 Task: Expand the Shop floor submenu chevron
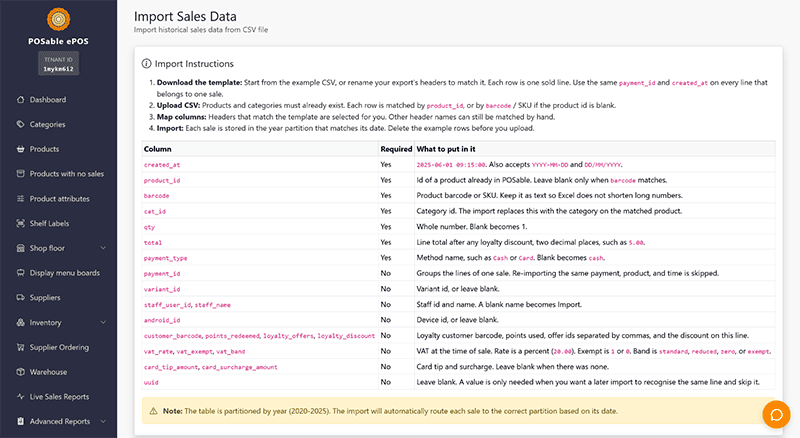103,248
